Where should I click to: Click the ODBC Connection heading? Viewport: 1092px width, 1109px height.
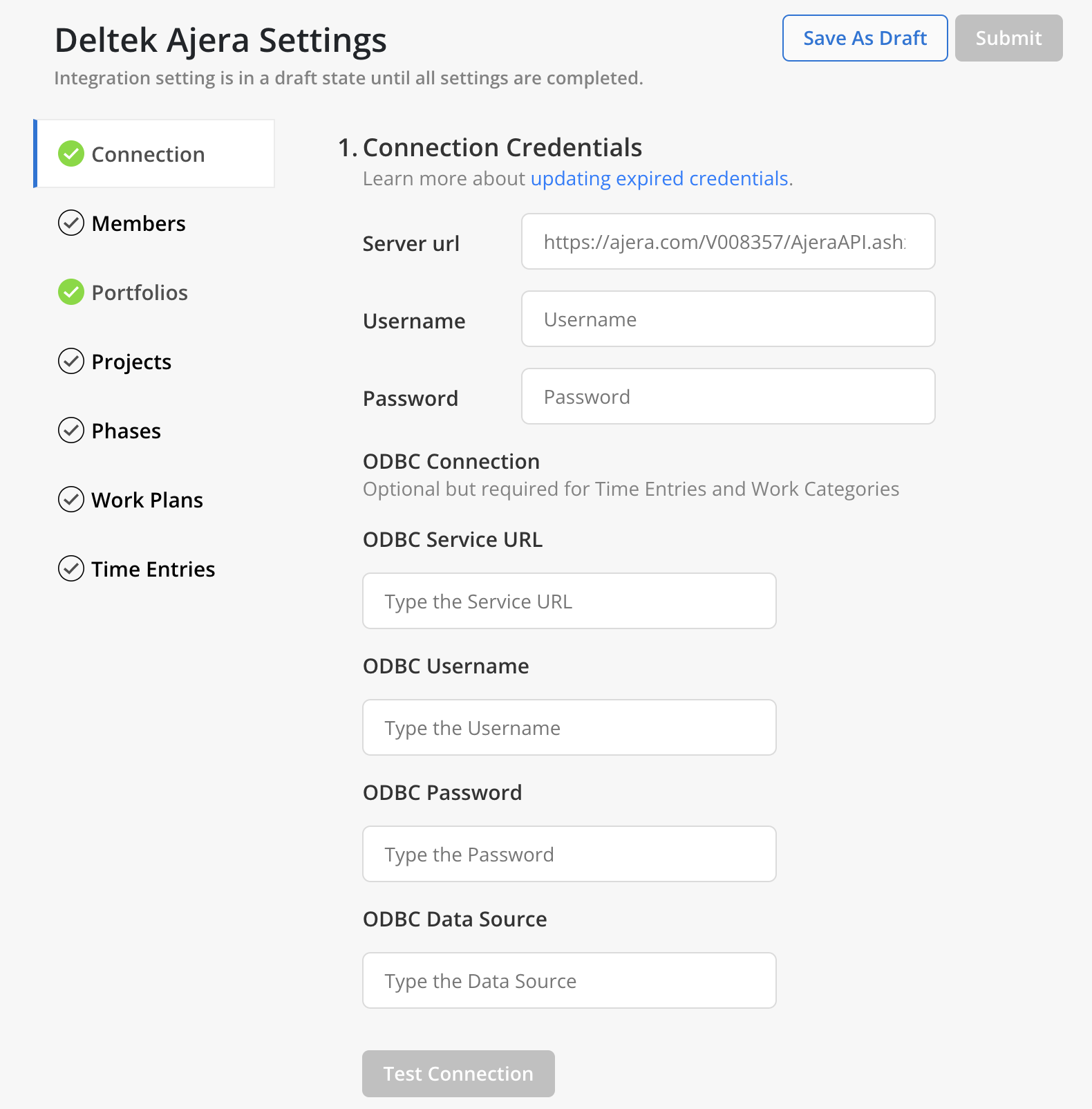451,461
